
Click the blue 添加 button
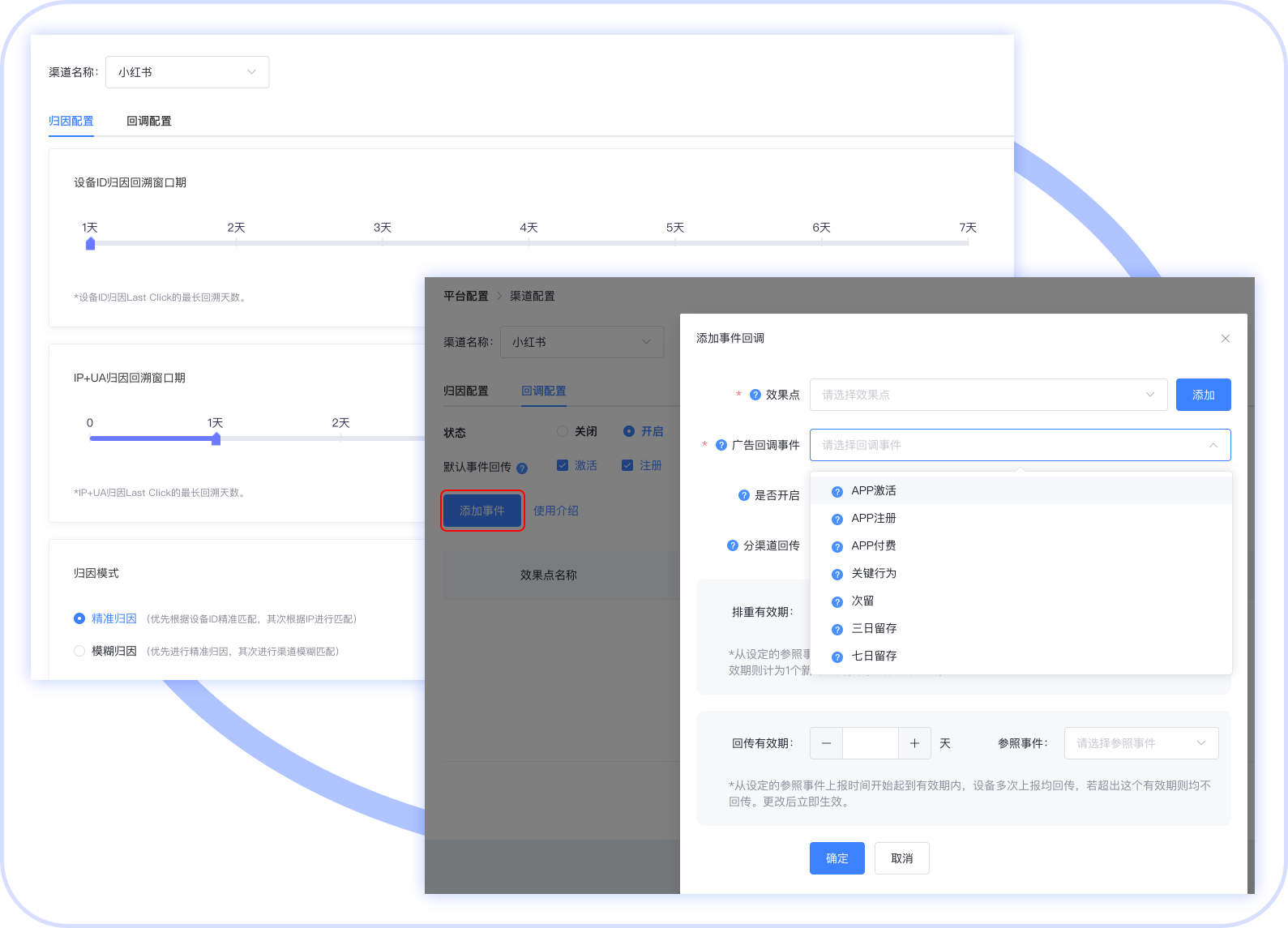1204,395
